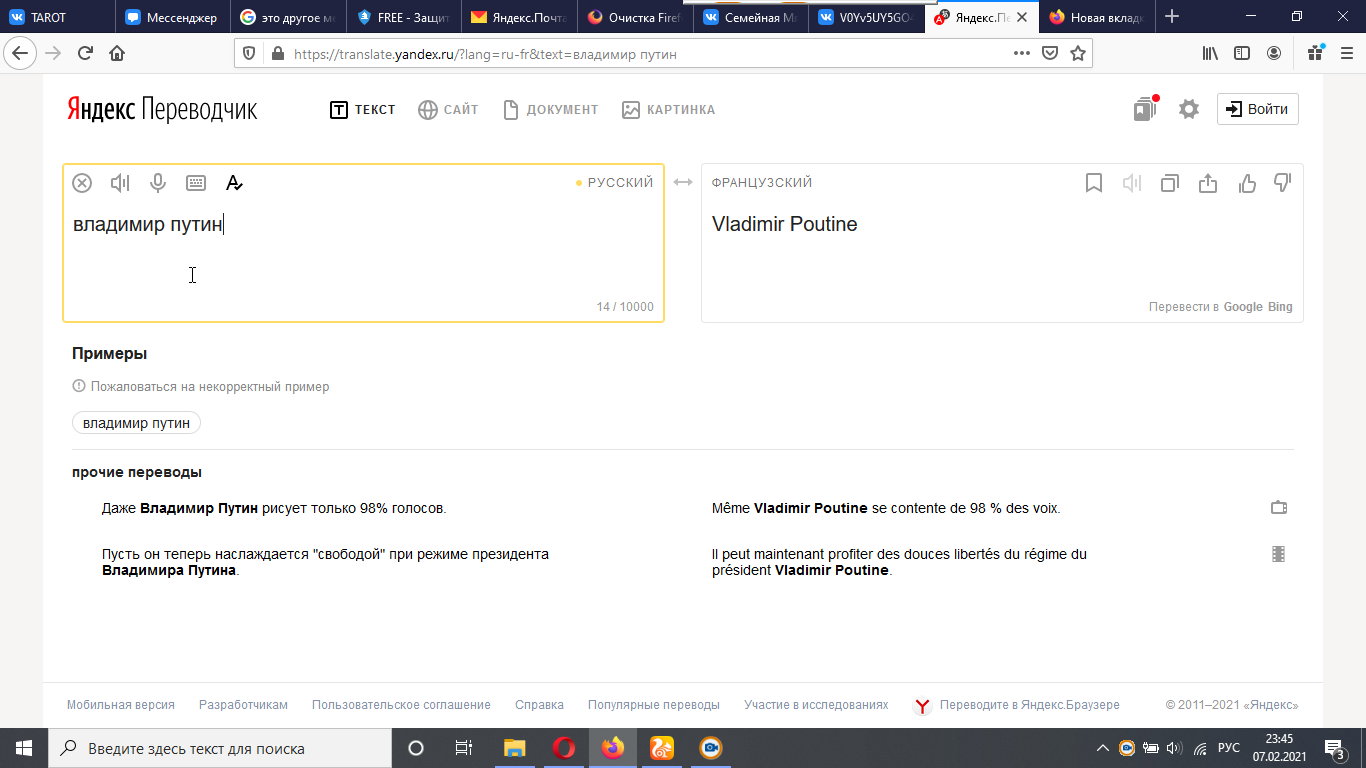
Task: Play translated text audio in the French panel
Action: click(x=1131, y=183)
